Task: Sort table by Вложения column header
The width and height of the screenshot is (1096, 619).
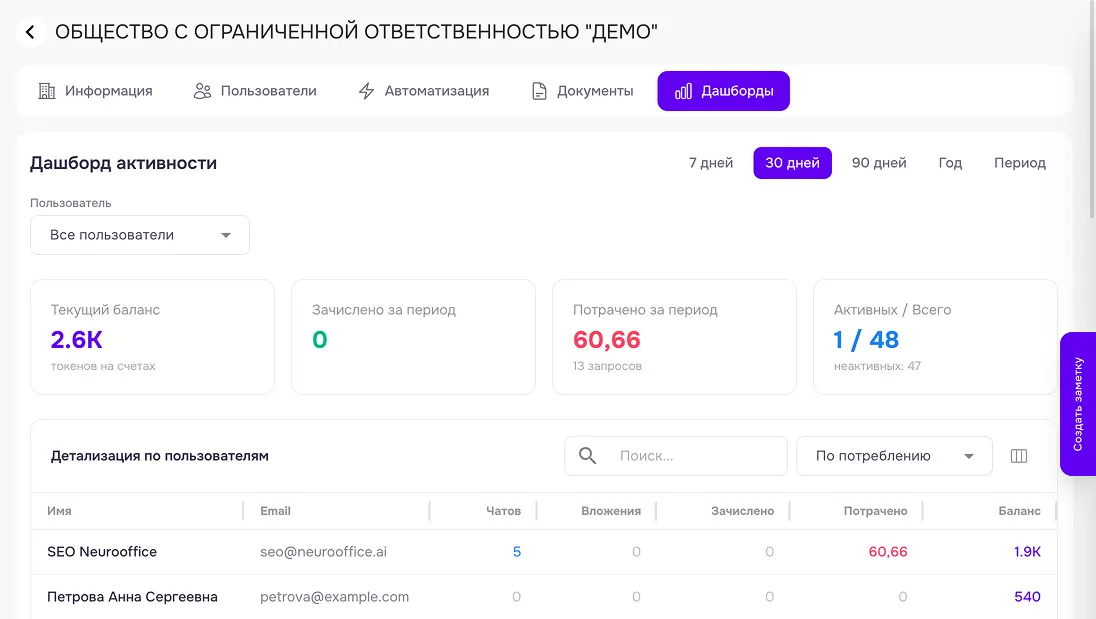Action: pos(611,511)
